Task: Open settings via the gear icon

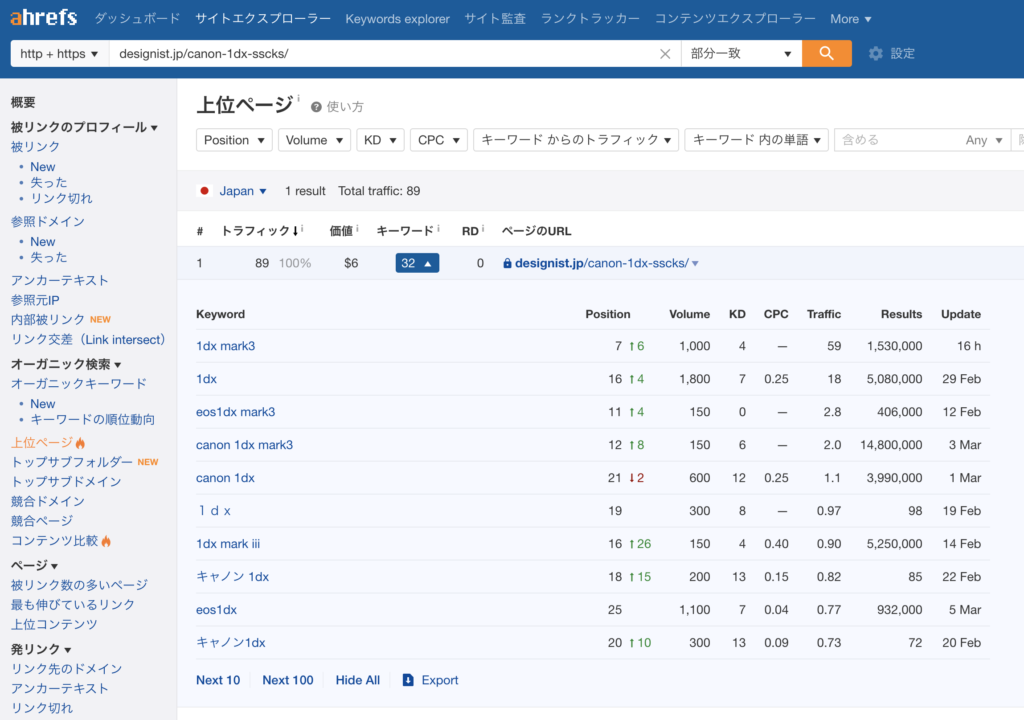Action: [876, 54]
